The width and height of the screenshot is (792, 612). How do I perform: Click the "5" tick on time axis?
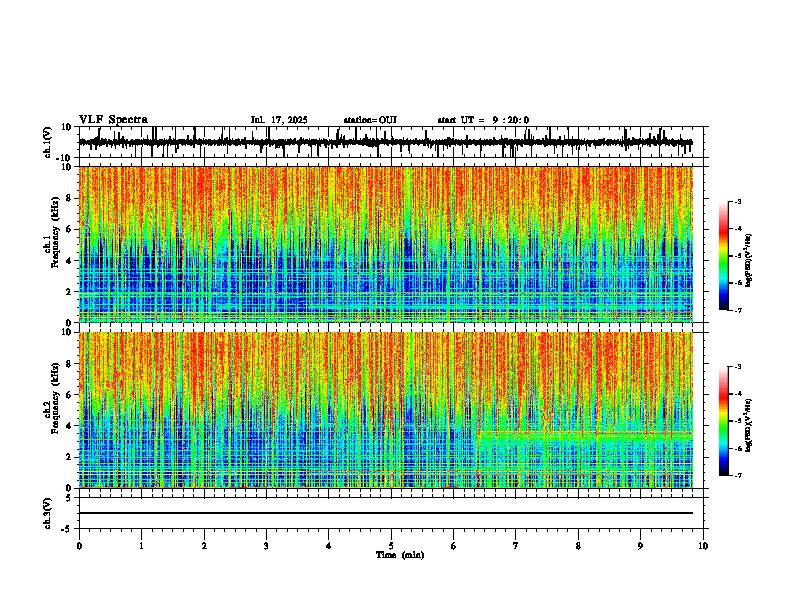(x=391, y=546)
